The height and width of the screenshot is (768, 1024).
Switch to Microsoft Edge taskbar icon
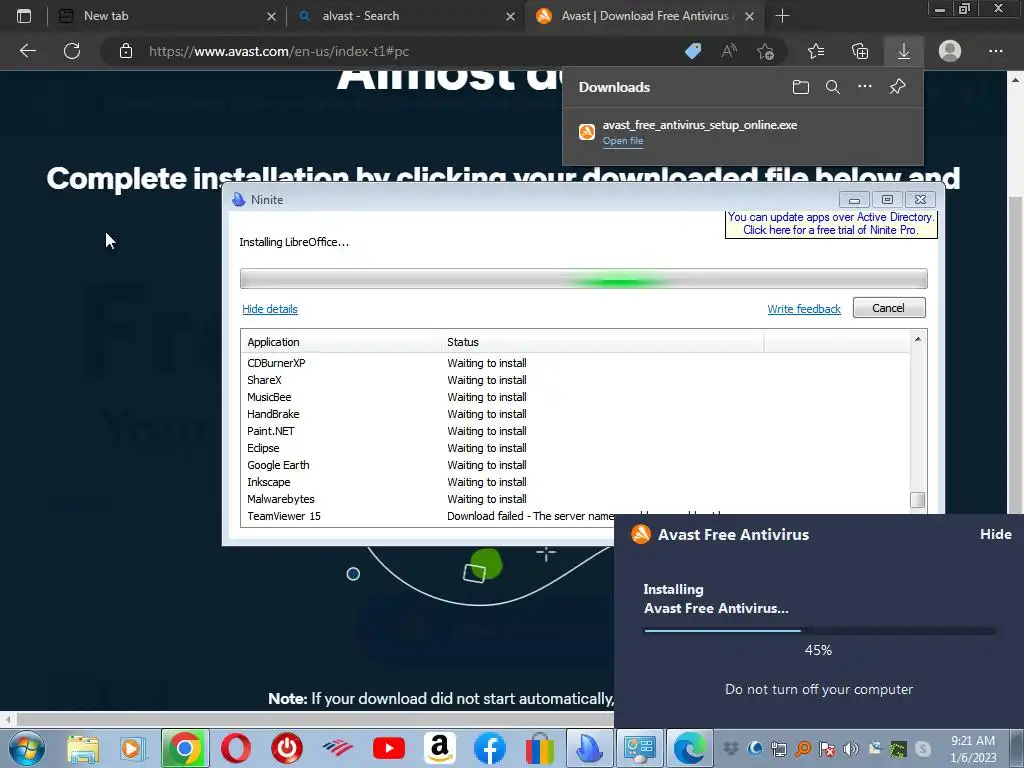click(689, 748)
